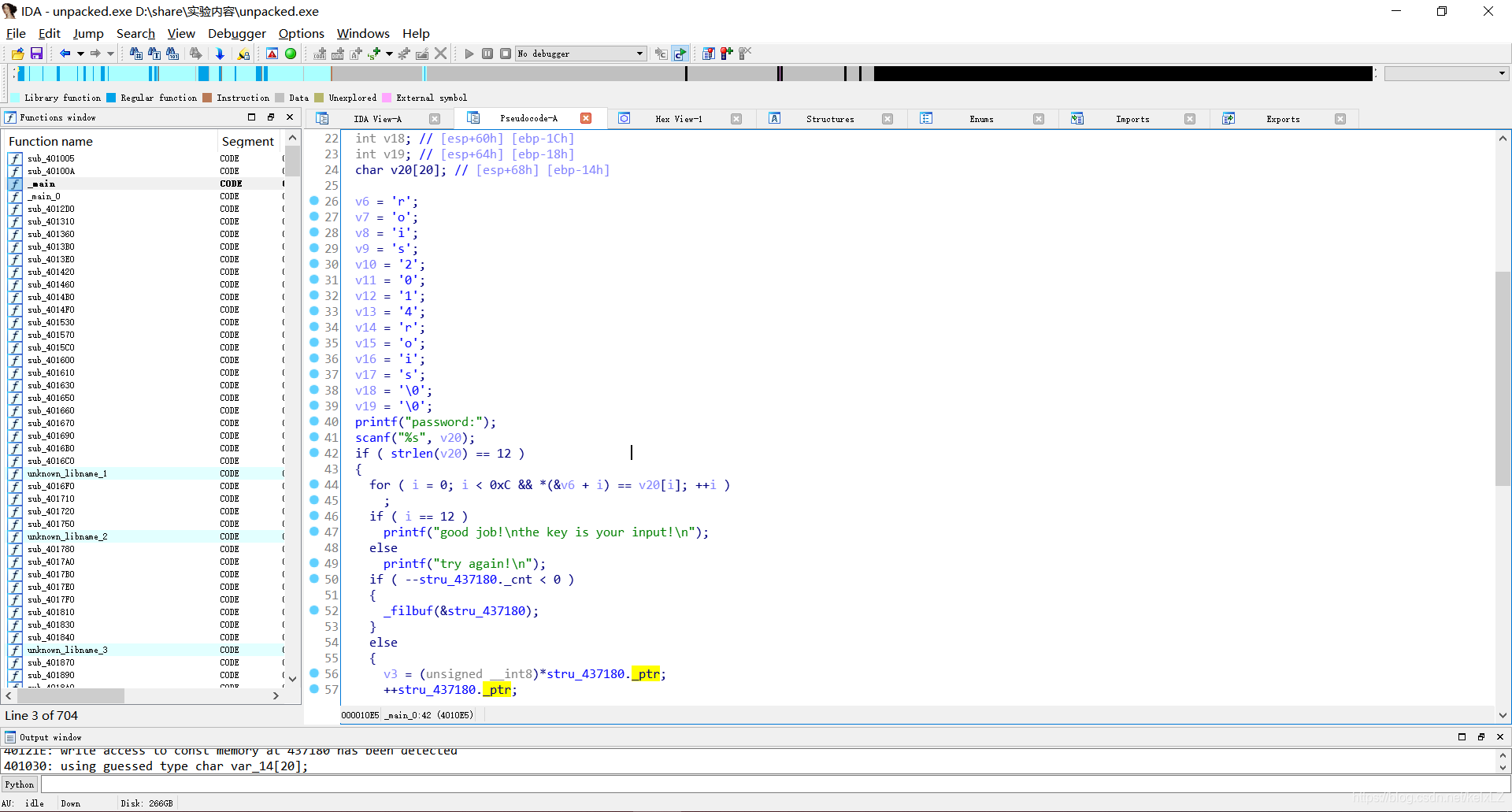
Task: Click the breakpoint list toolbar icon
Action: 709,54
